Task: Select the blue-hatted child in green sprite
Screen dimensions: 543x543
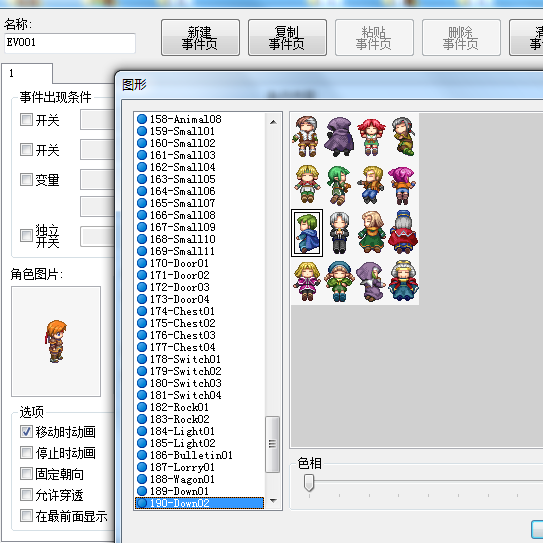Action: tap(339, 281)
